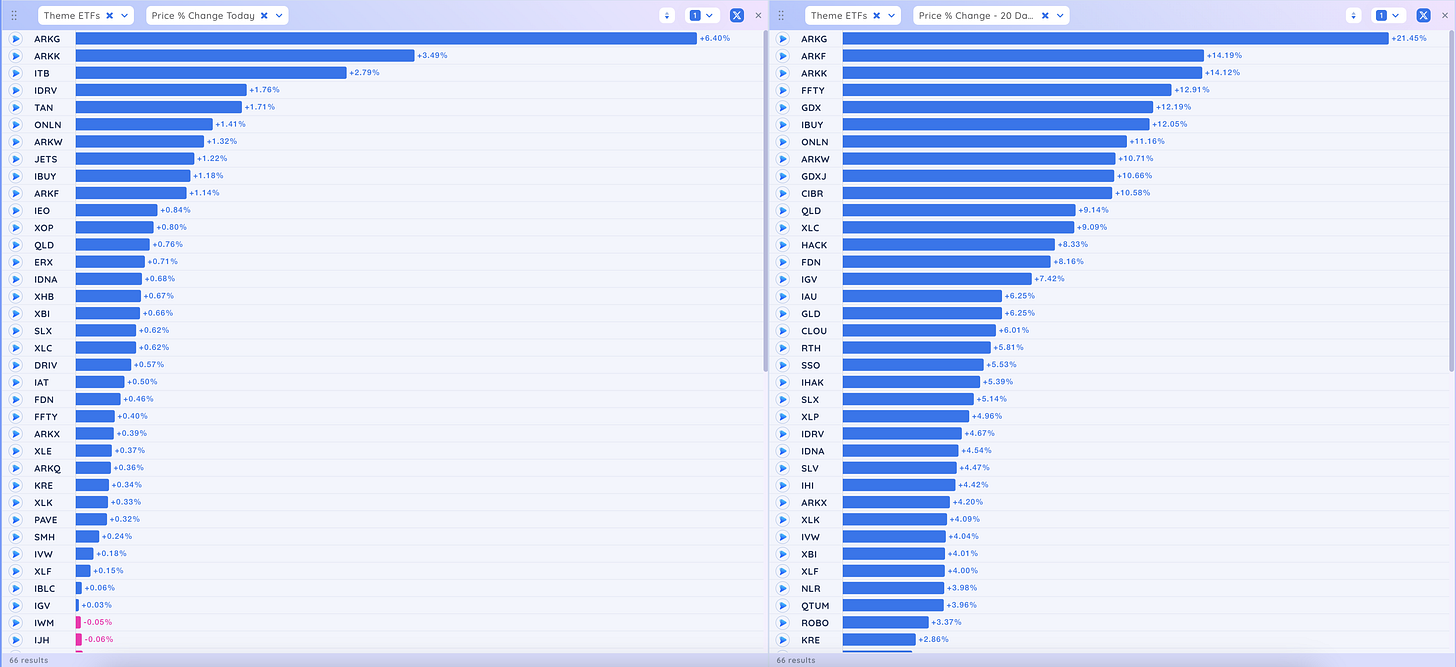This screenshot has width=1456, height=667.
Task: Clear the Price % Change - 20 Day selection
Action: pos(1045,16)
